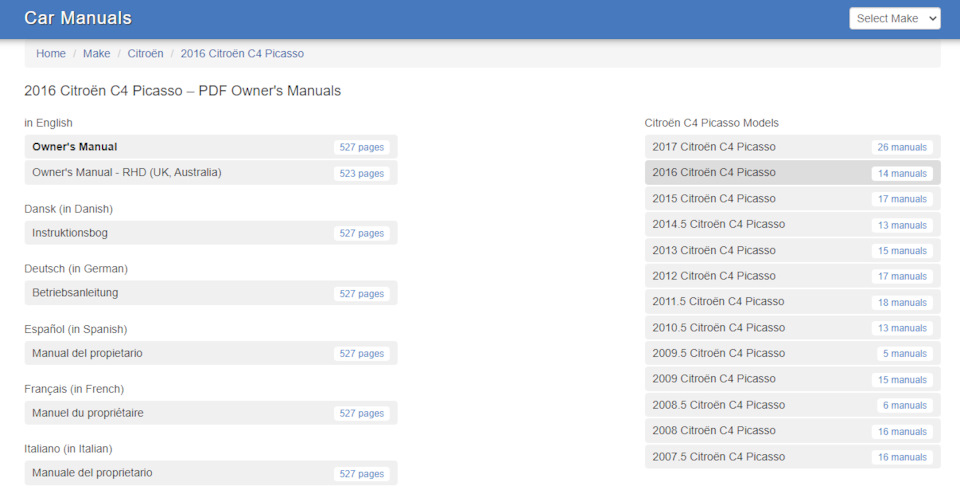Open the Select Make dropdown
The width and height of the screenshot is (960, 494).
tap(894, 18)
